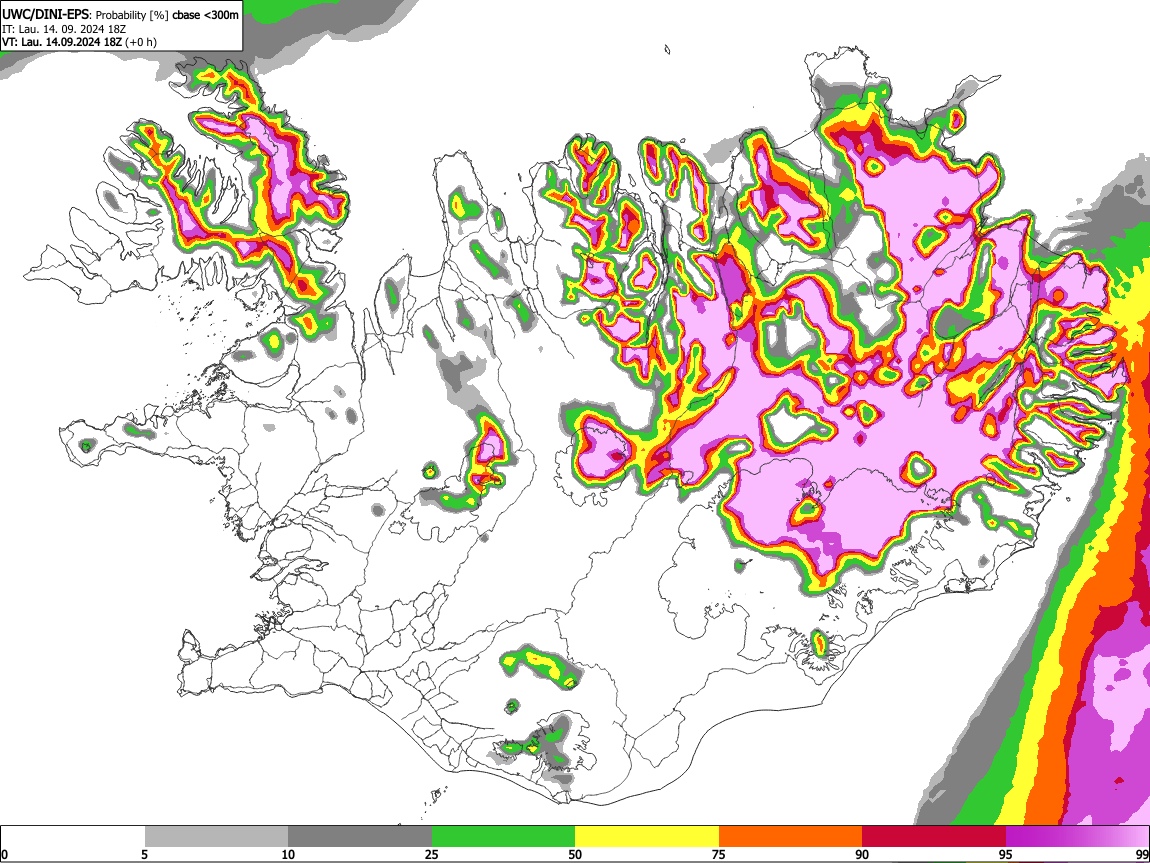The image size is (1150, 863).
Task: Click the light gray 5-10% legend swatch
Action: click(x=216, y=837)
